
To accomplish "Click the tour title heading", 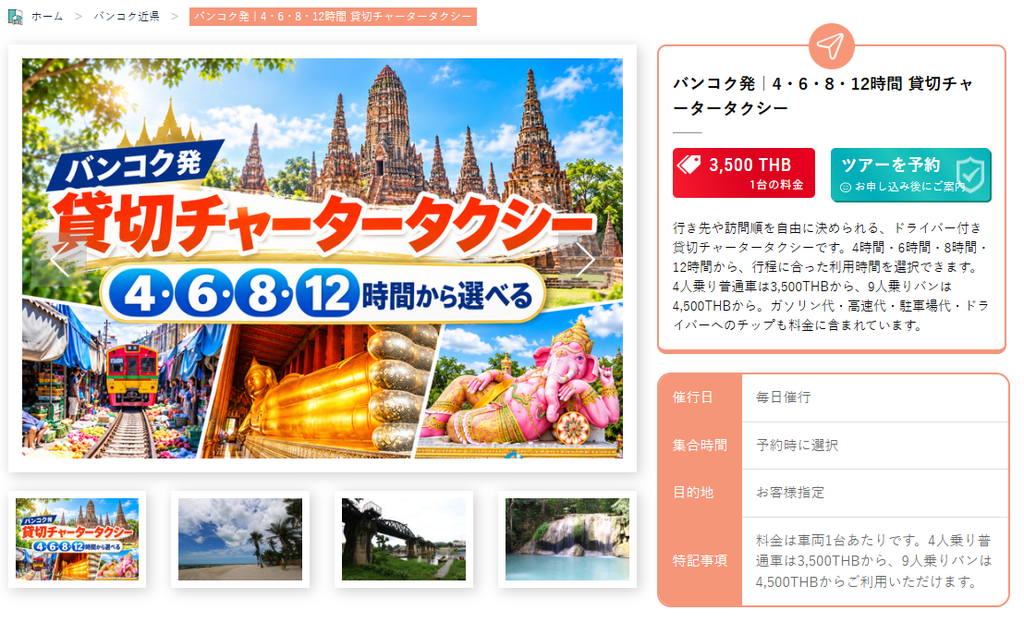I will point(823,96).
